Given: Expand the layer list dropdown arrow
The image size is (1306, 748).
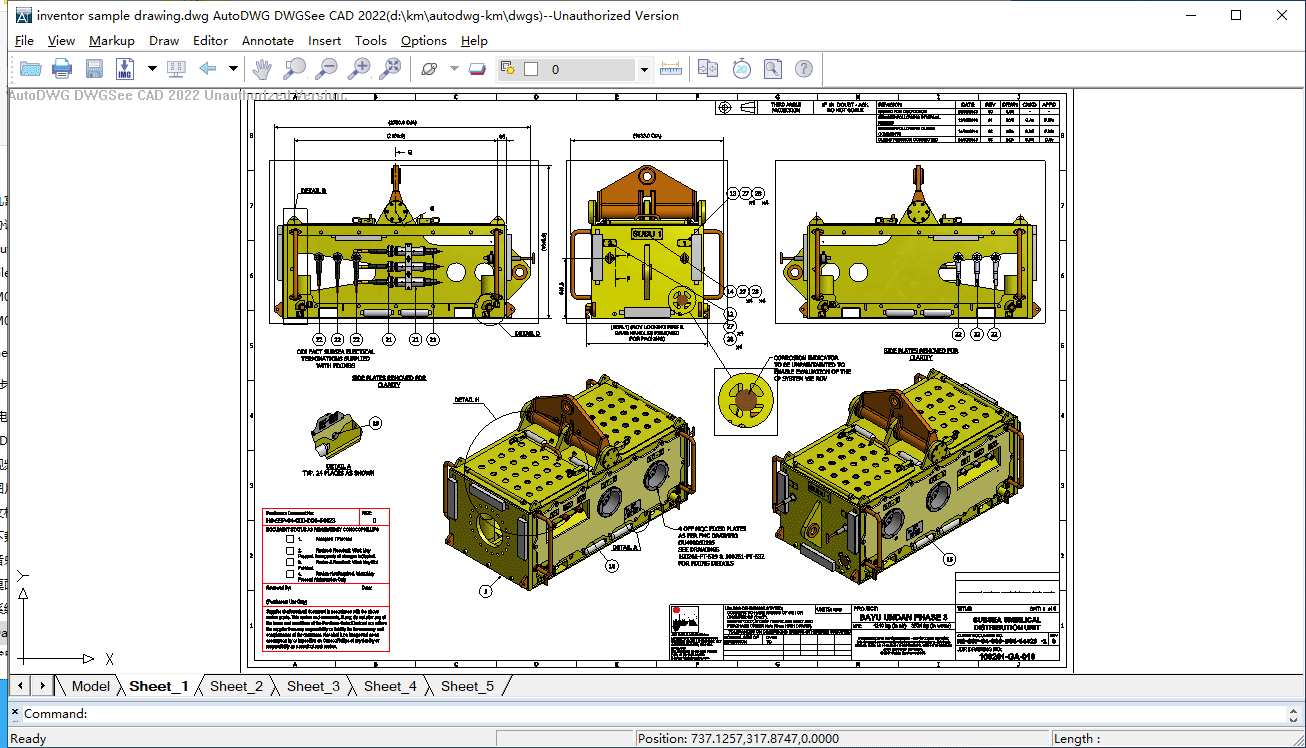Looking at the screenshot, I should tap(644, 70).
